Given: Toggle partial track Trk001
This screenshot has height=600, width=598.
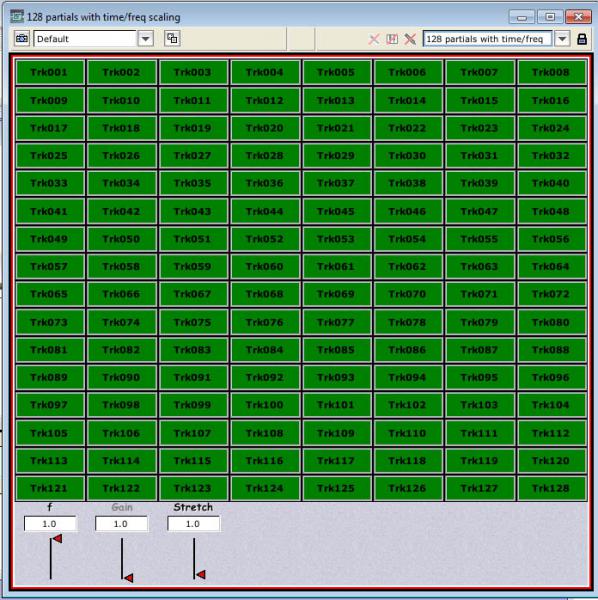Looking at the screenshot, I should [49, 72].
